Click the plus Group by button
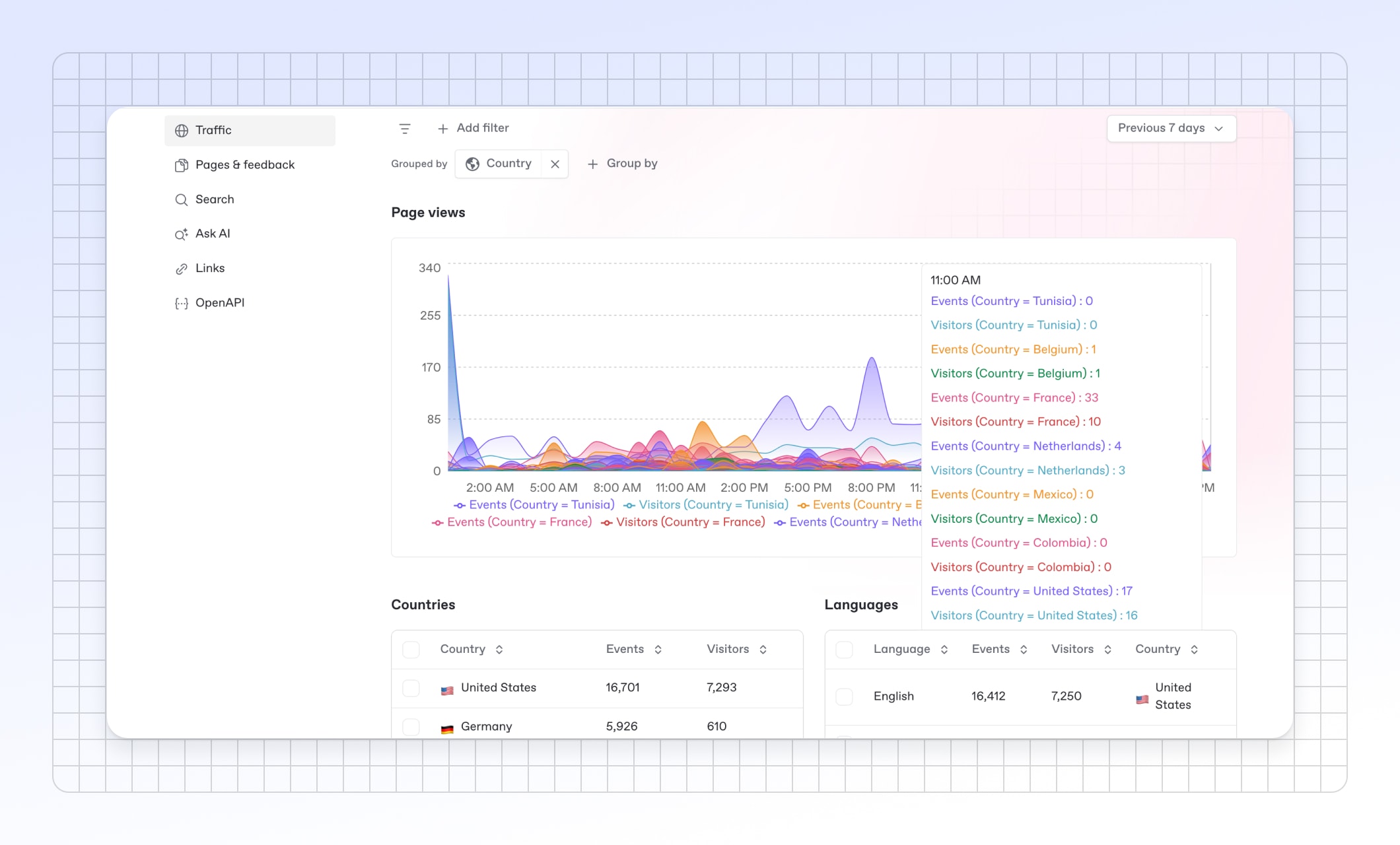This screenshot has height=845, width=1400. [x=622, y=164]
